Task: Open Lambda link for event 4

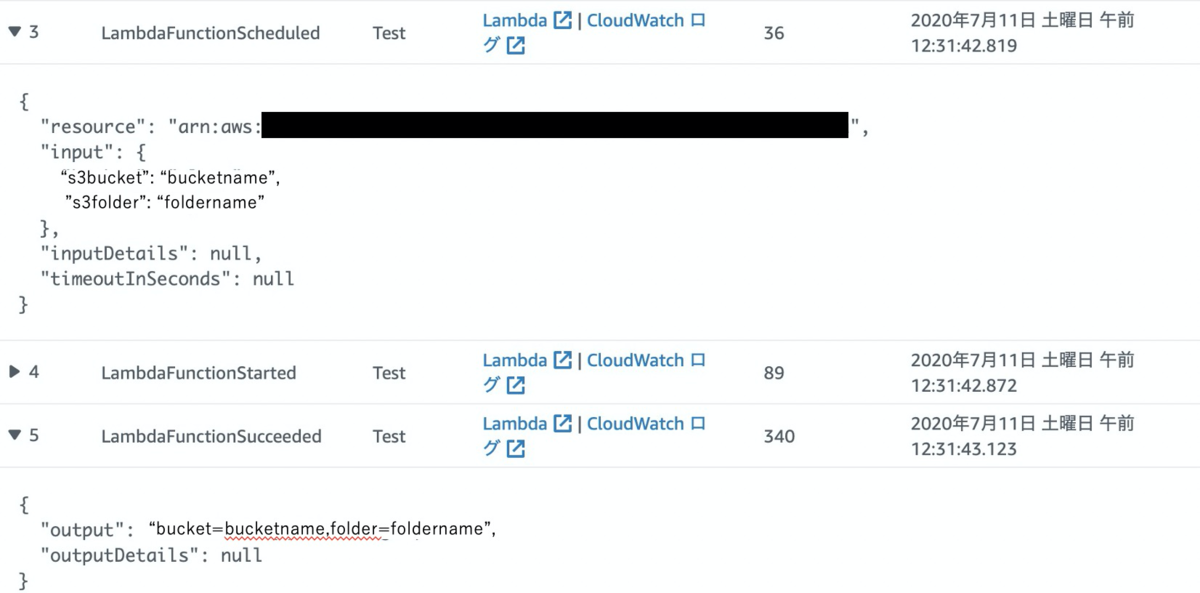Action: [515, 360]
